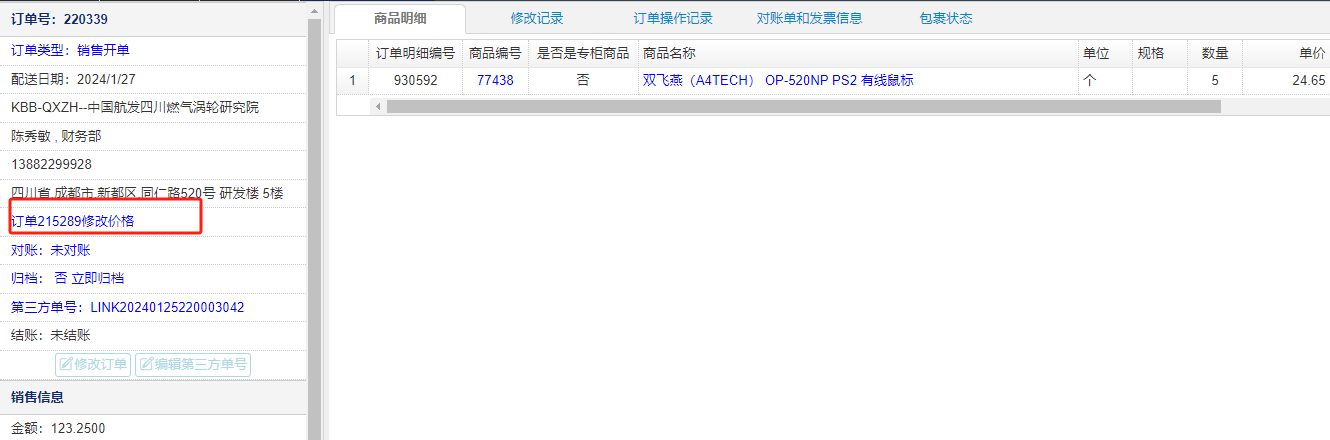Viewport: 1330px width, 440px height.
Task: Open the 修改记录 tab
Action: [x=537, y=18]
